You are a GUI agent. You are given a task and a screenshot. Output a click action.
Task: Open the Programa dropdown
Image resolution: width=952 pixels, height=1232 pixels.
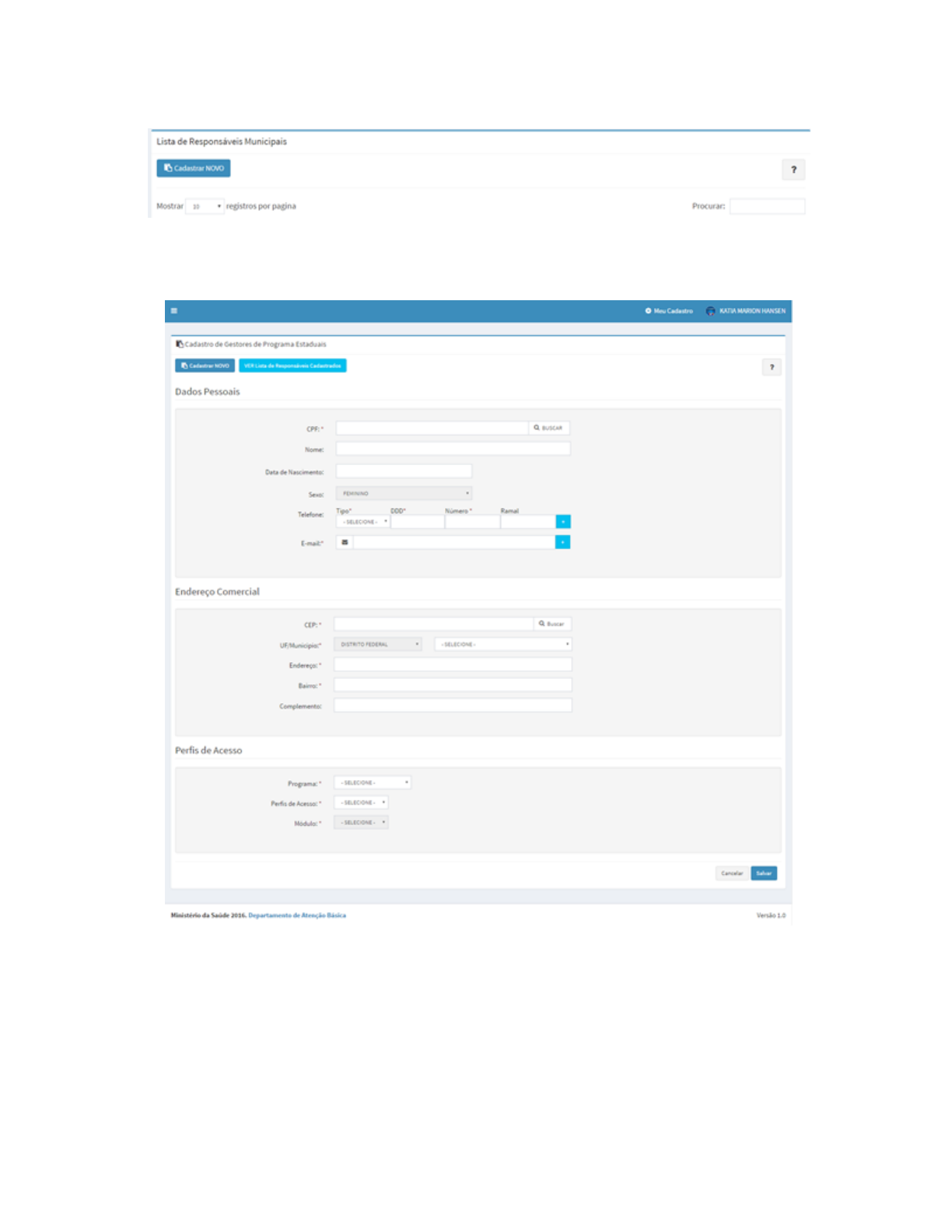[x=373, y=782]
